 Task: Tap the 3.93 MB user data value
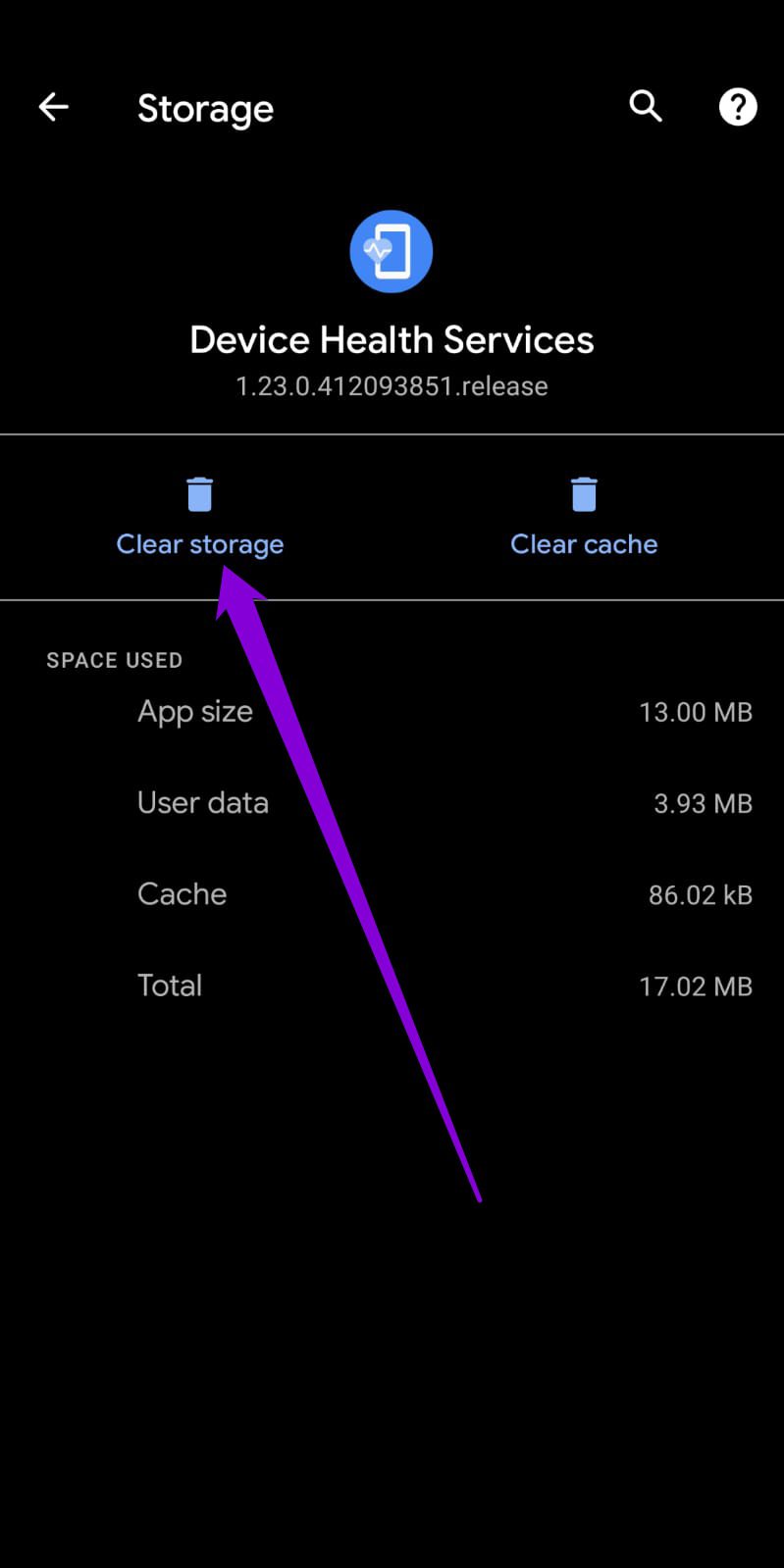pos(703,804)
